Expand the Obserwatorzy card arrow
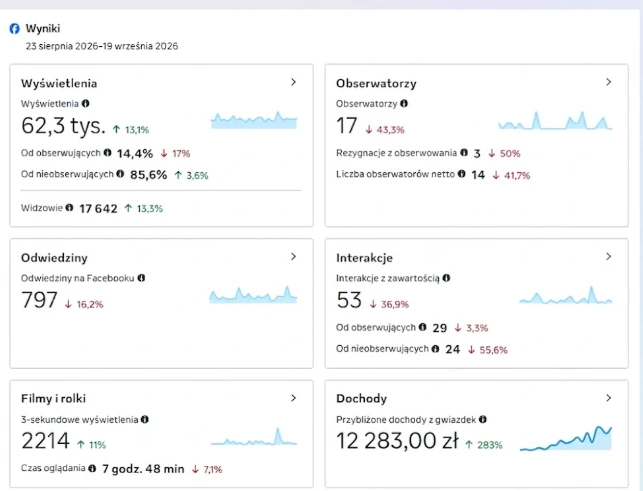 click(609, 82)
